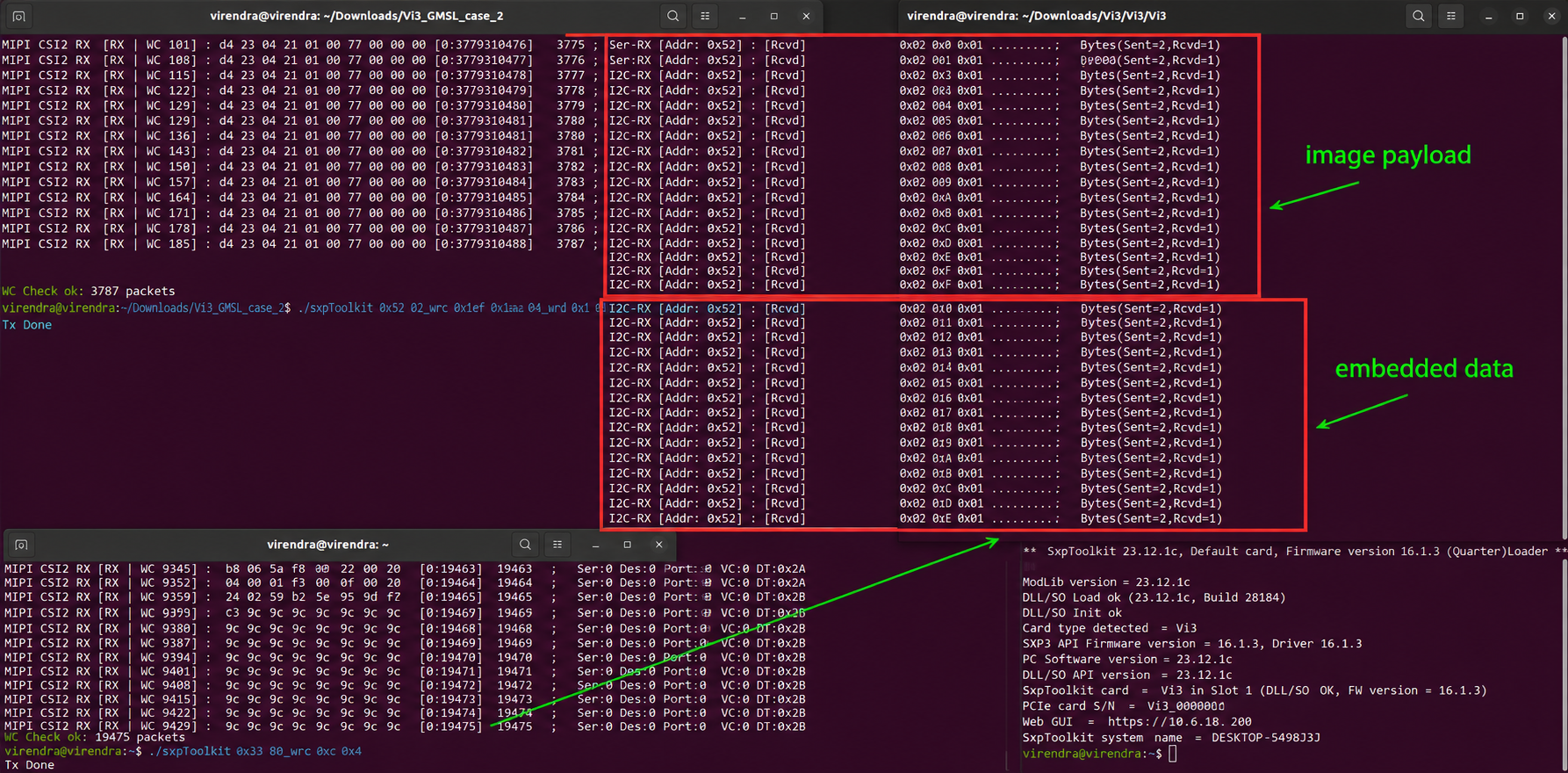Minimize the Vi3_GMSL_case_2 terminal window
The width and height of the screenshot is (1568, 773).
(742, 16)
